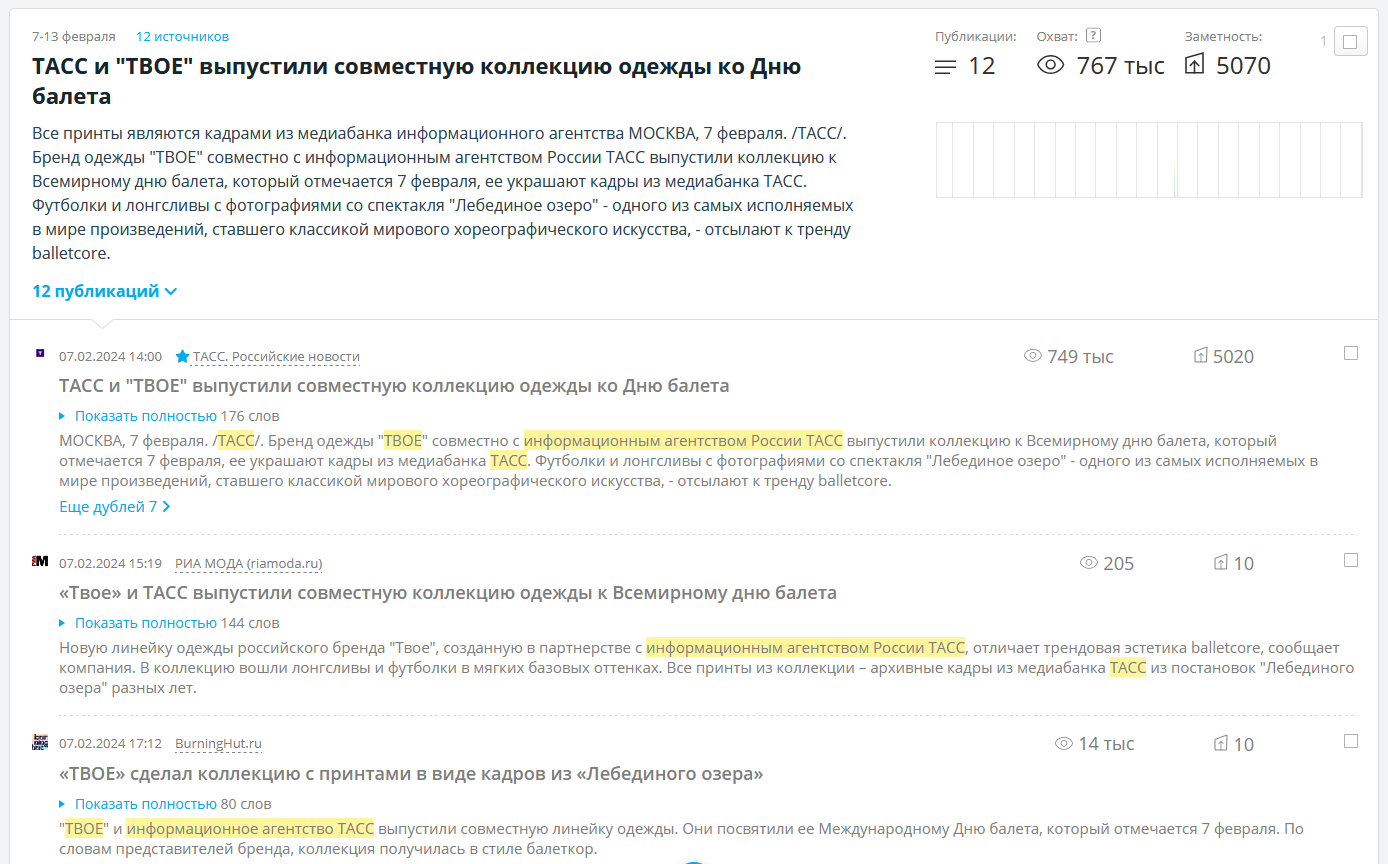Open the 12 источников link
The height and width of the screenshot is (864, 1388).
182,36
